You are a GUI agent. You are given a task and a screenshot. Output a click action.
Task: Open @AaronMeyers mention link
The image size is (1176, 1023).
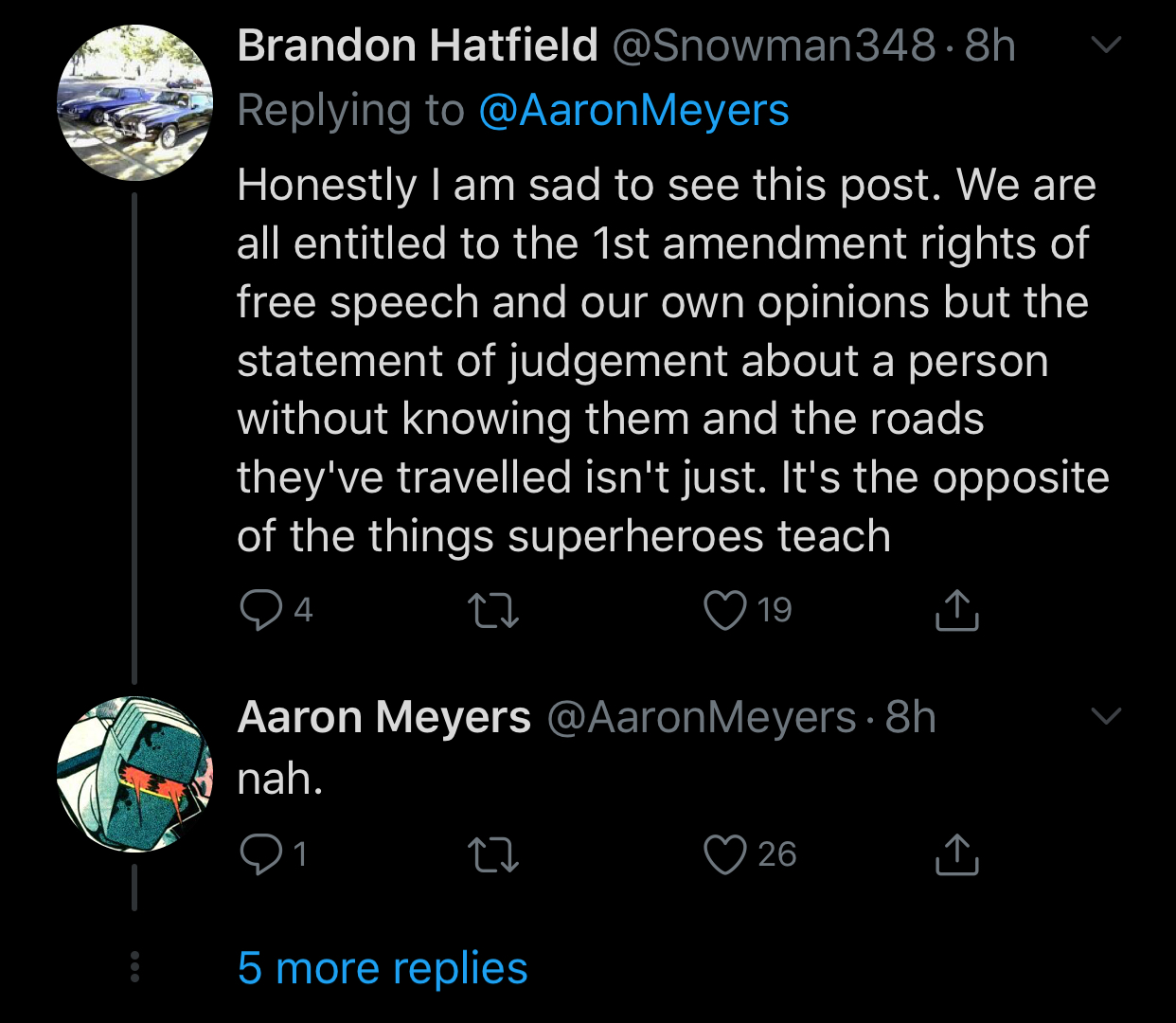tap(633, 111)
